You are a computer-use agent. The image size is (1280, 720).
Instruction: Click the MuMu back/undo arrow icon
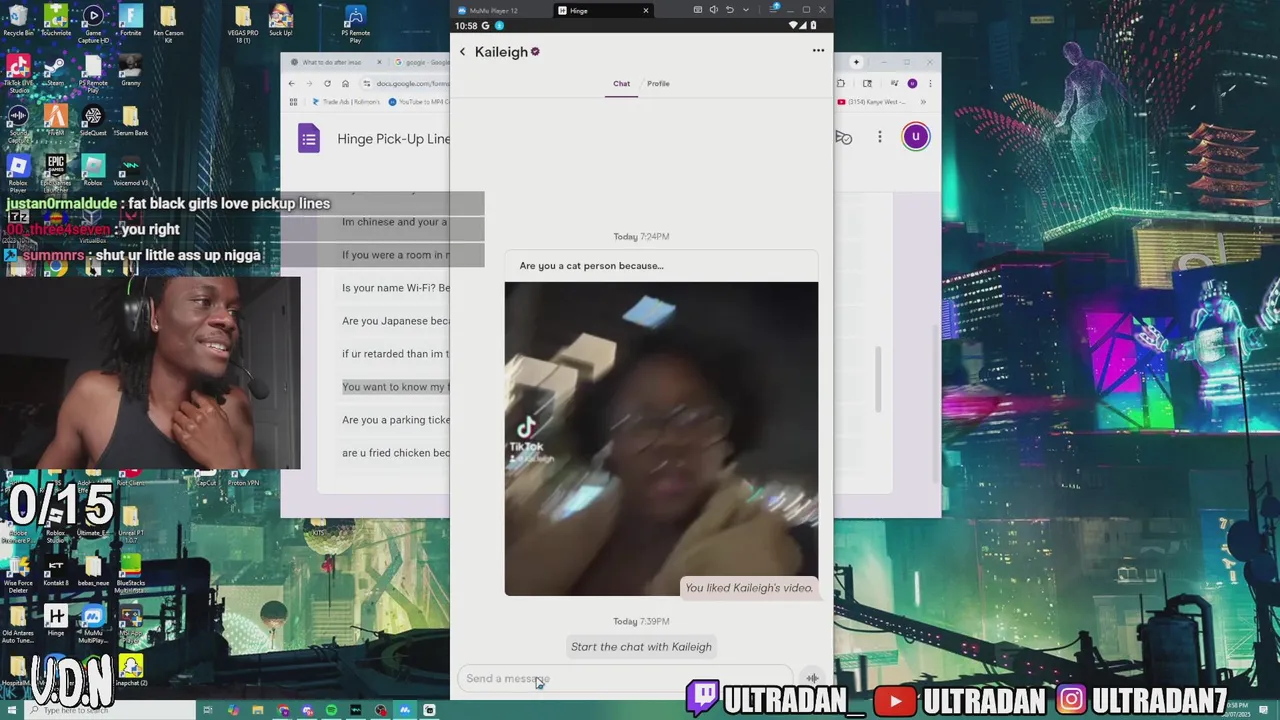coord(729,10)
